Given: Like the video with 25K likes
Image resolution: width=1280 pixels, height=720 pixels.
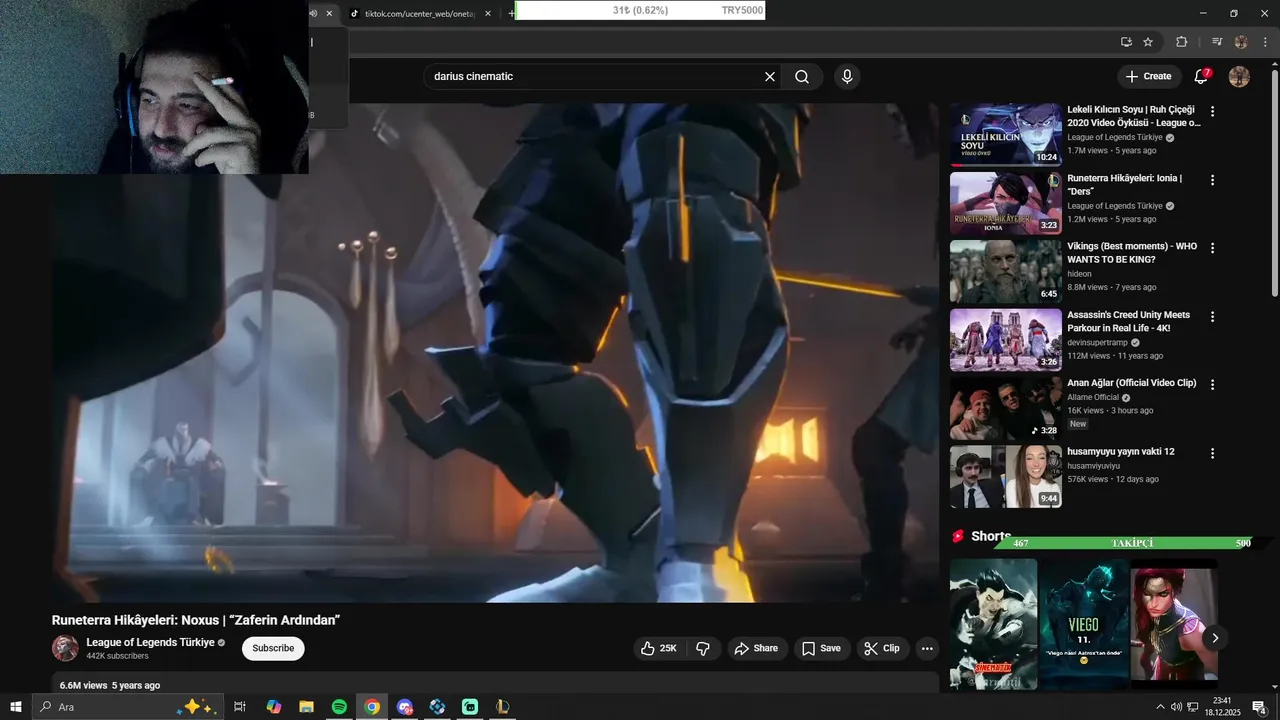Looking at the screenshot, I should pyautogui.click(x=660, y=648).
